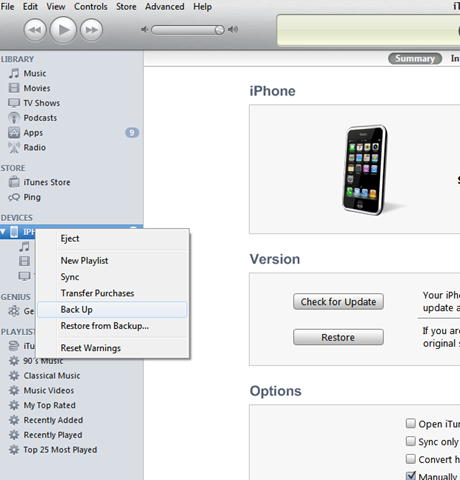460x480 pixels.
Task: Enable the Convert higher checkbox
Action: (x=411, y=459)
